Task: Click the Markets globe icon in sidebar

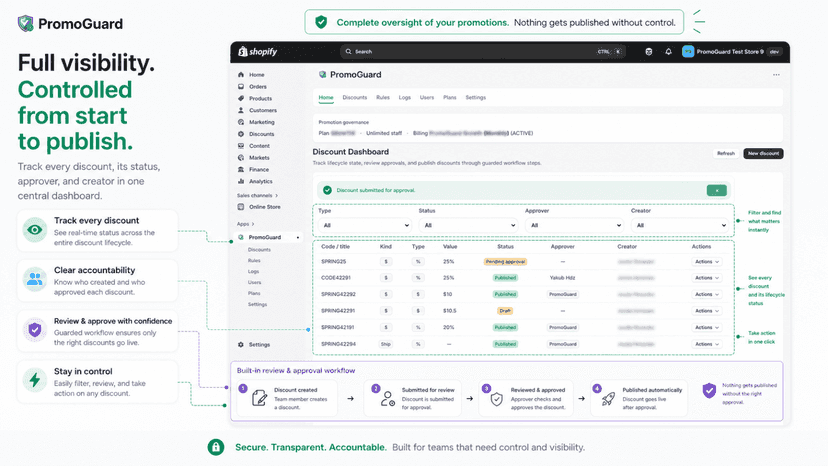Action: [x=241, y=157]
